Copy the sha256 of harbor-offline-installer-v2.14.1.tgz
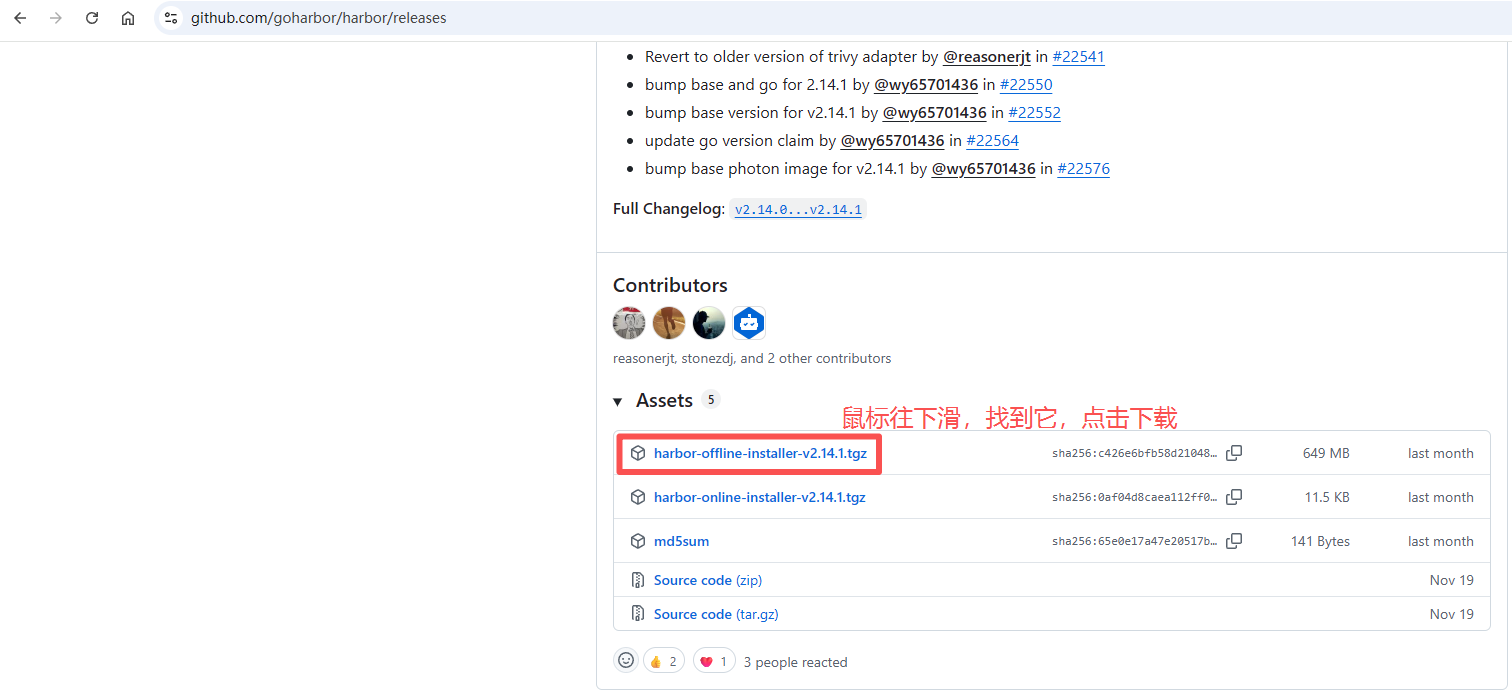Image resolution: width=1512 pixels, height=693 pixels. pyautogui.click(x=1234, y=453)
